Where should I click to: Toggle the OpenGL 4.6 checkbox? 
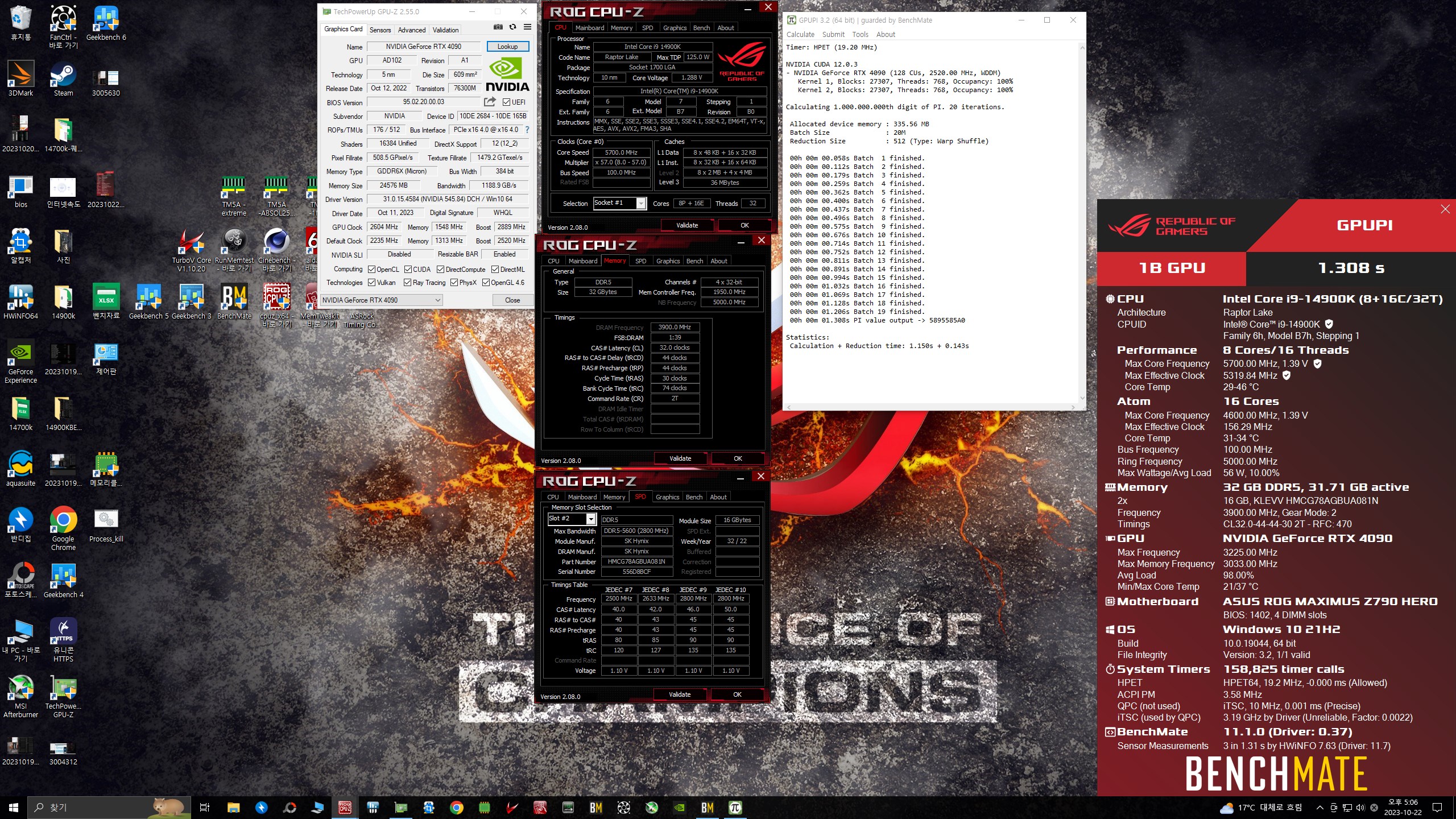point(486,283)
